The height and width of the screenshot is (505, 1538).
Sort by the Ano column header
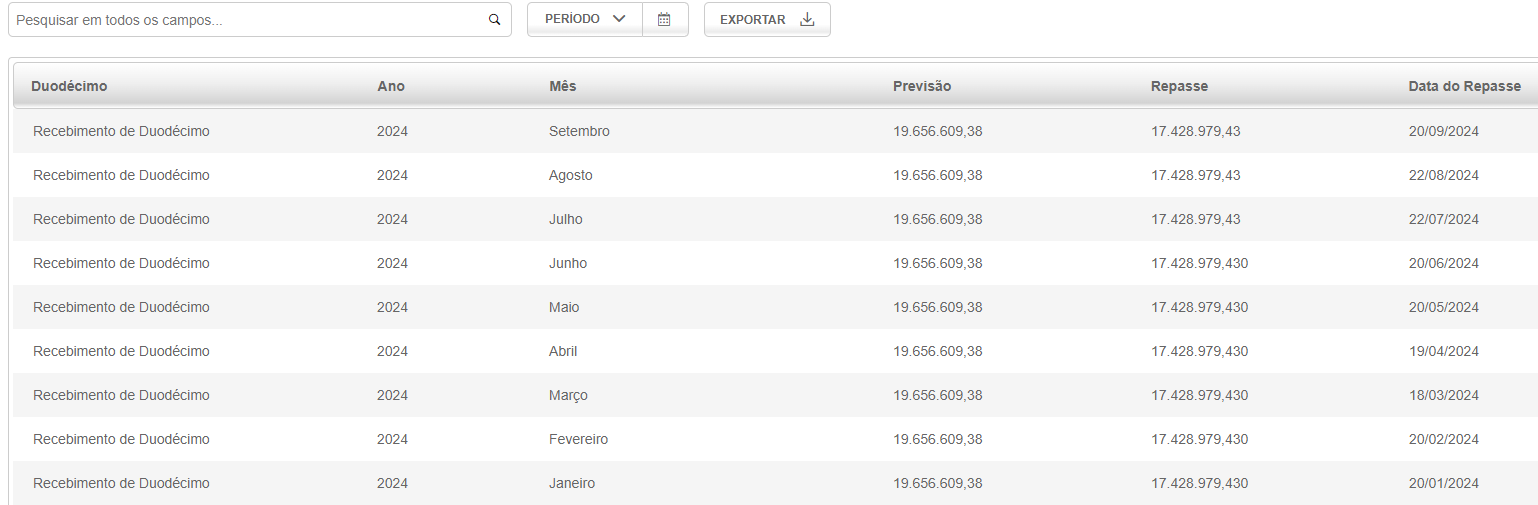point(391,86)
